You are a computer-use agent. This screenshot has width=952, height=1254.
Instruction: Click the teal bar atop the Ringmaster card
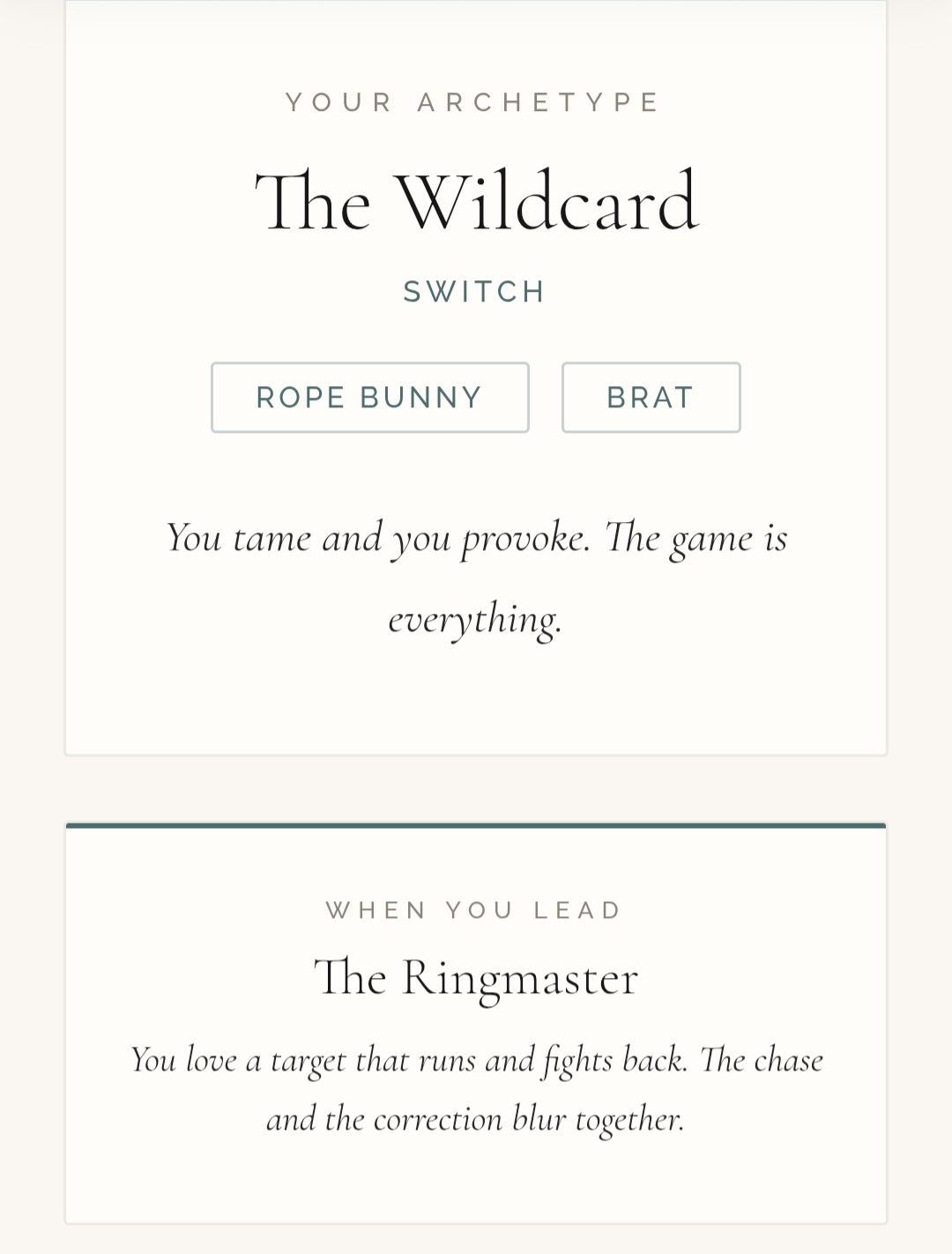point(476,825)
